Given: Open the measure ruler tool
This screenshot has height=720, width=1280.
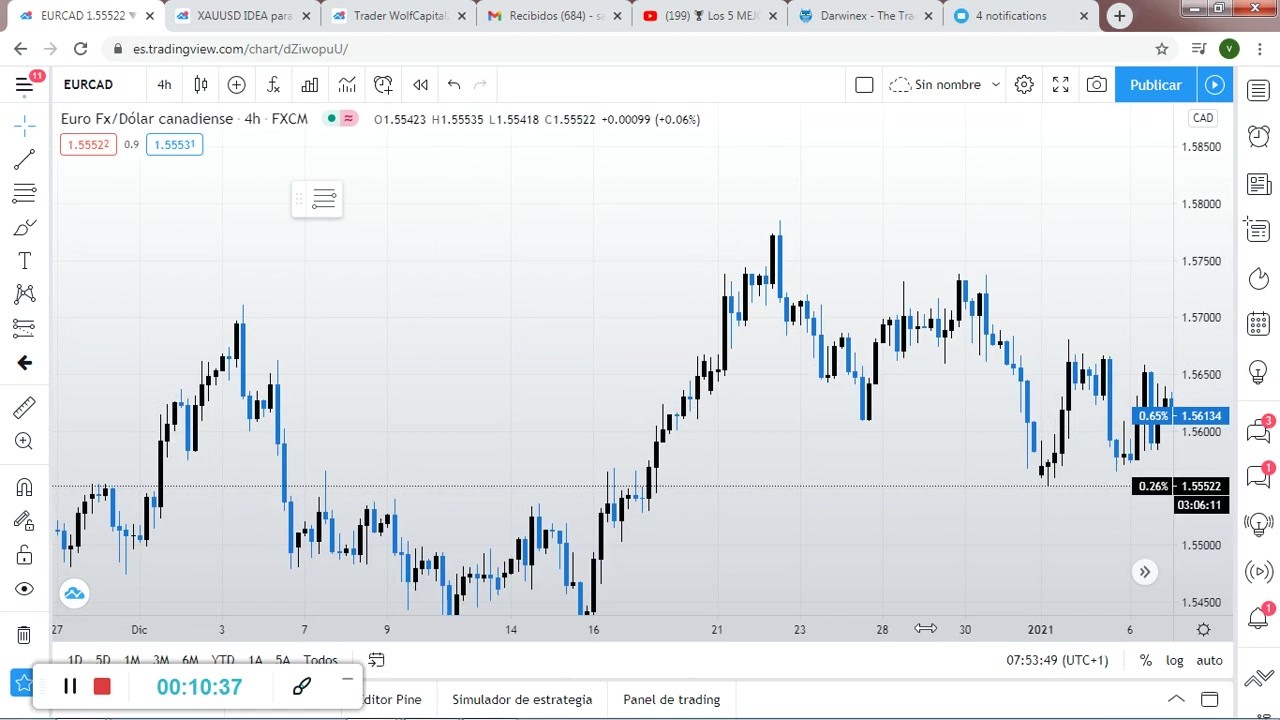Looking at the screenshot, I should pos(24,407).
